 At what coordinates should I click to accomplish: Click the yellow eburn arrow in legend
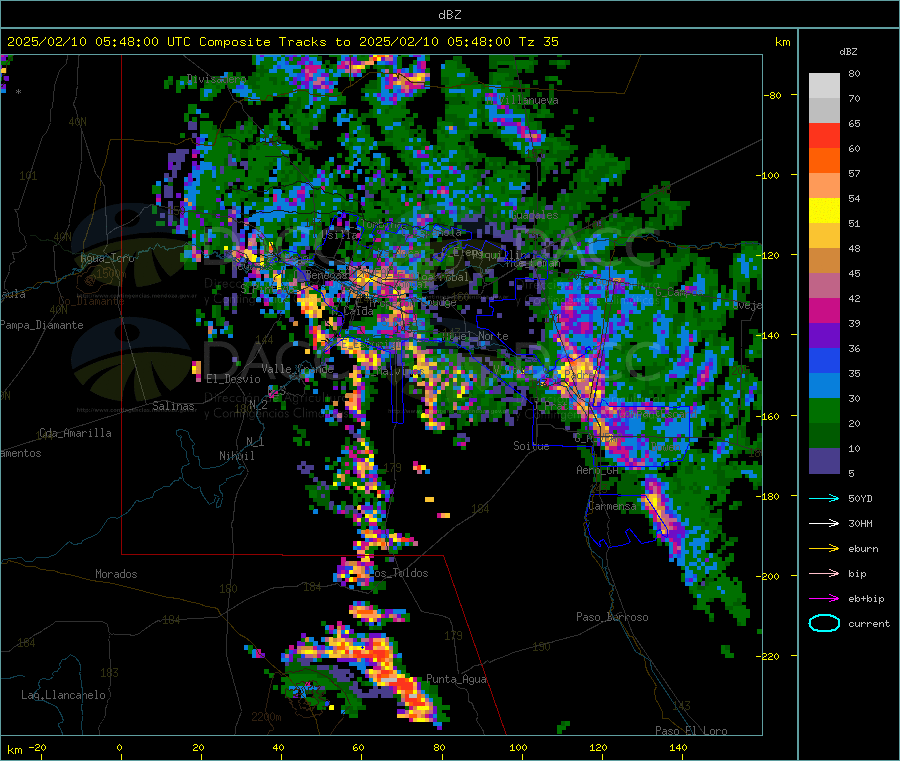coord(824,548)
